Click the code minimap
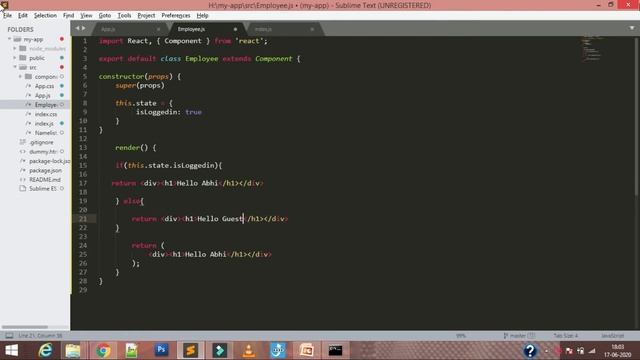 (593, 48)
